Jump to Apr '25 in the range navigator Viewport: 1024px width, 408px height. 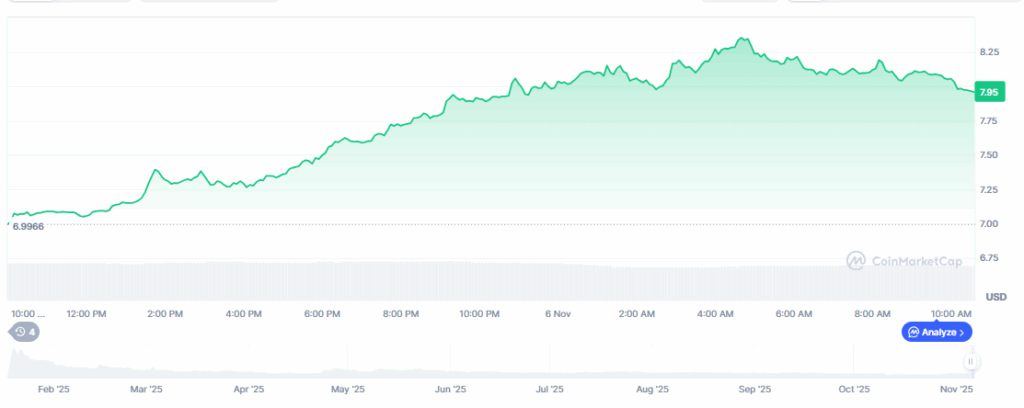248,389
